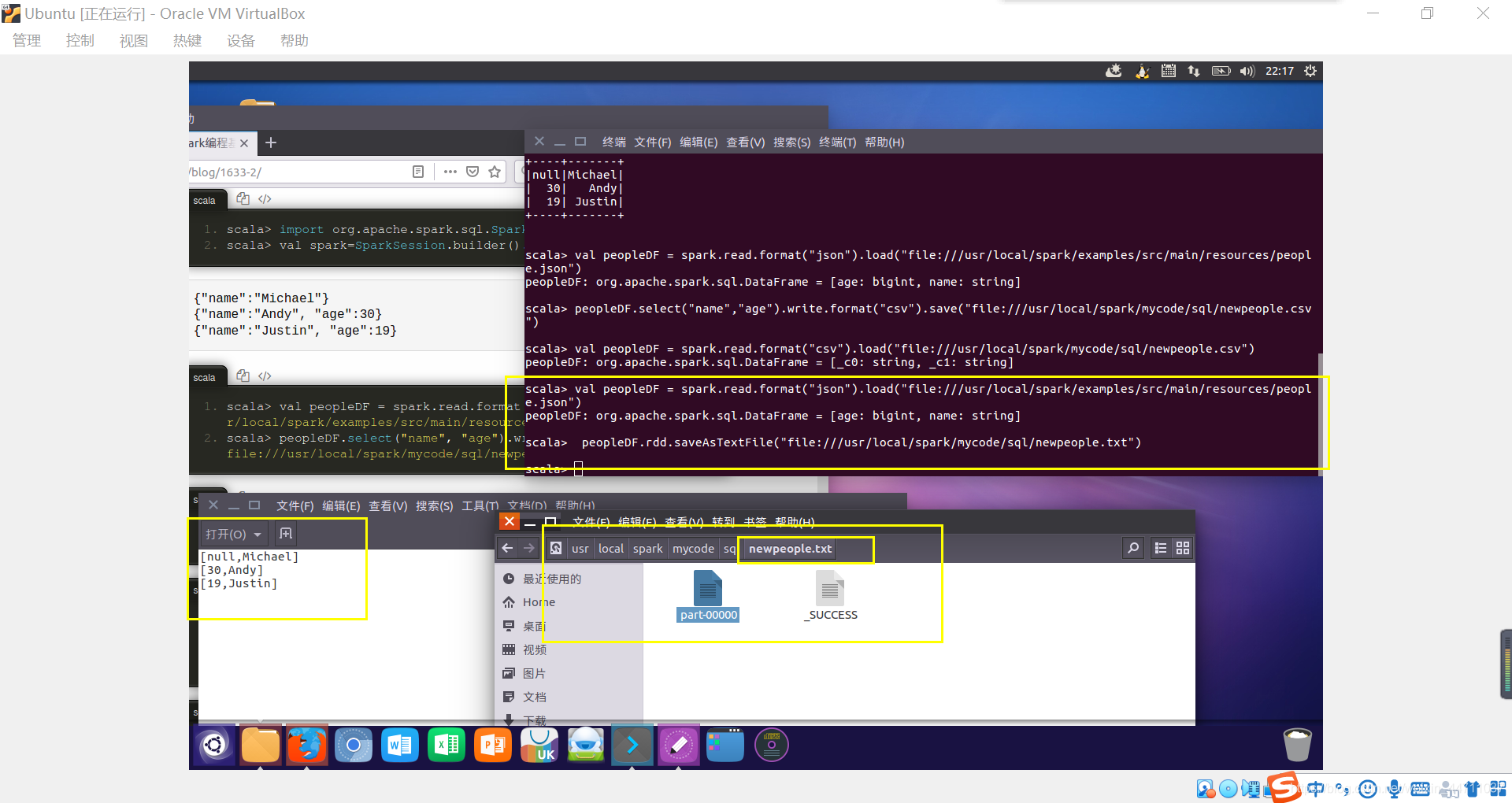Bookmark the page using the star button

(494, 172)
